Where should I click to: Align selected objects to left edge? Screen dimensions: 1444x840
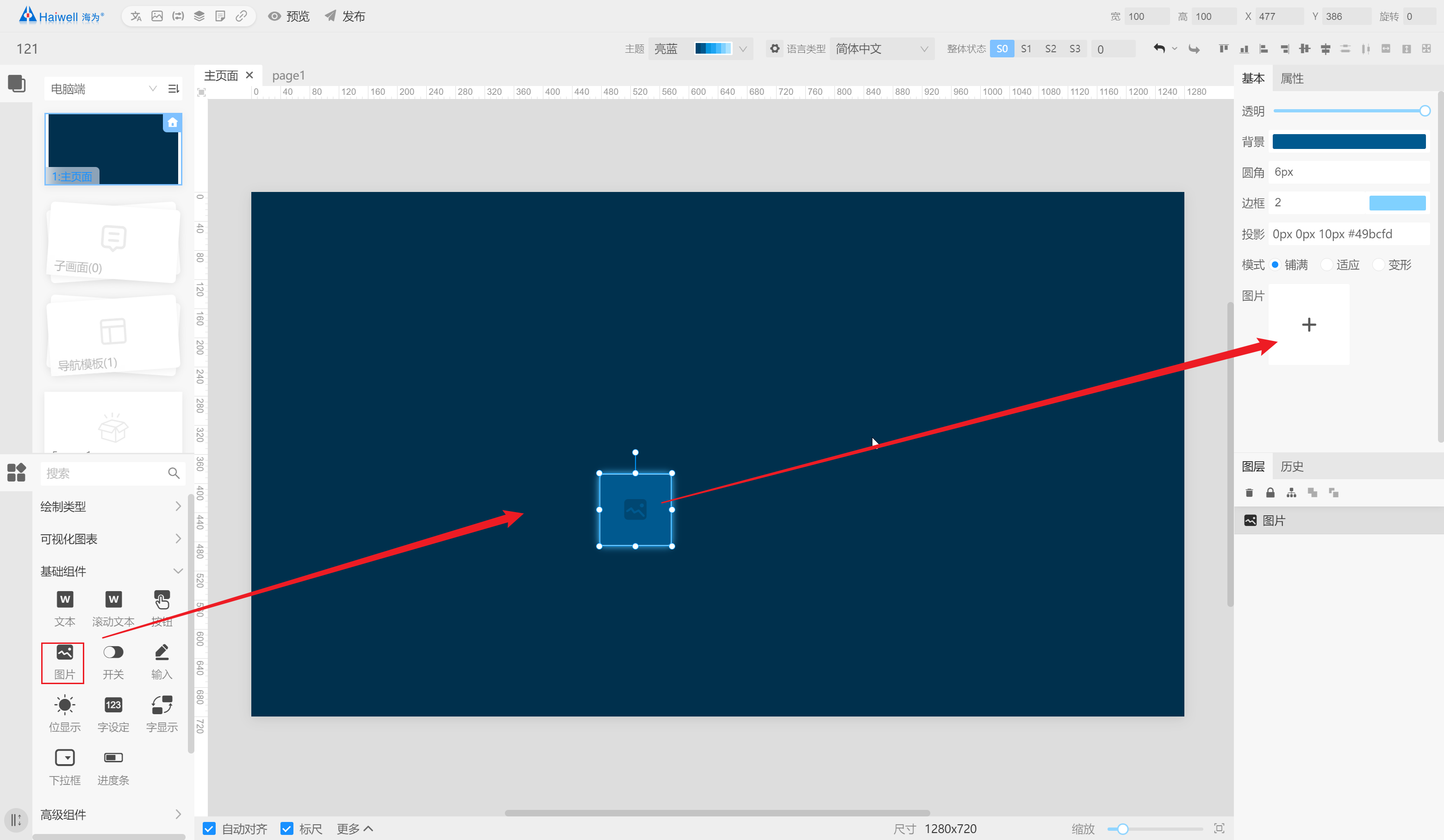coord(1264,49)
